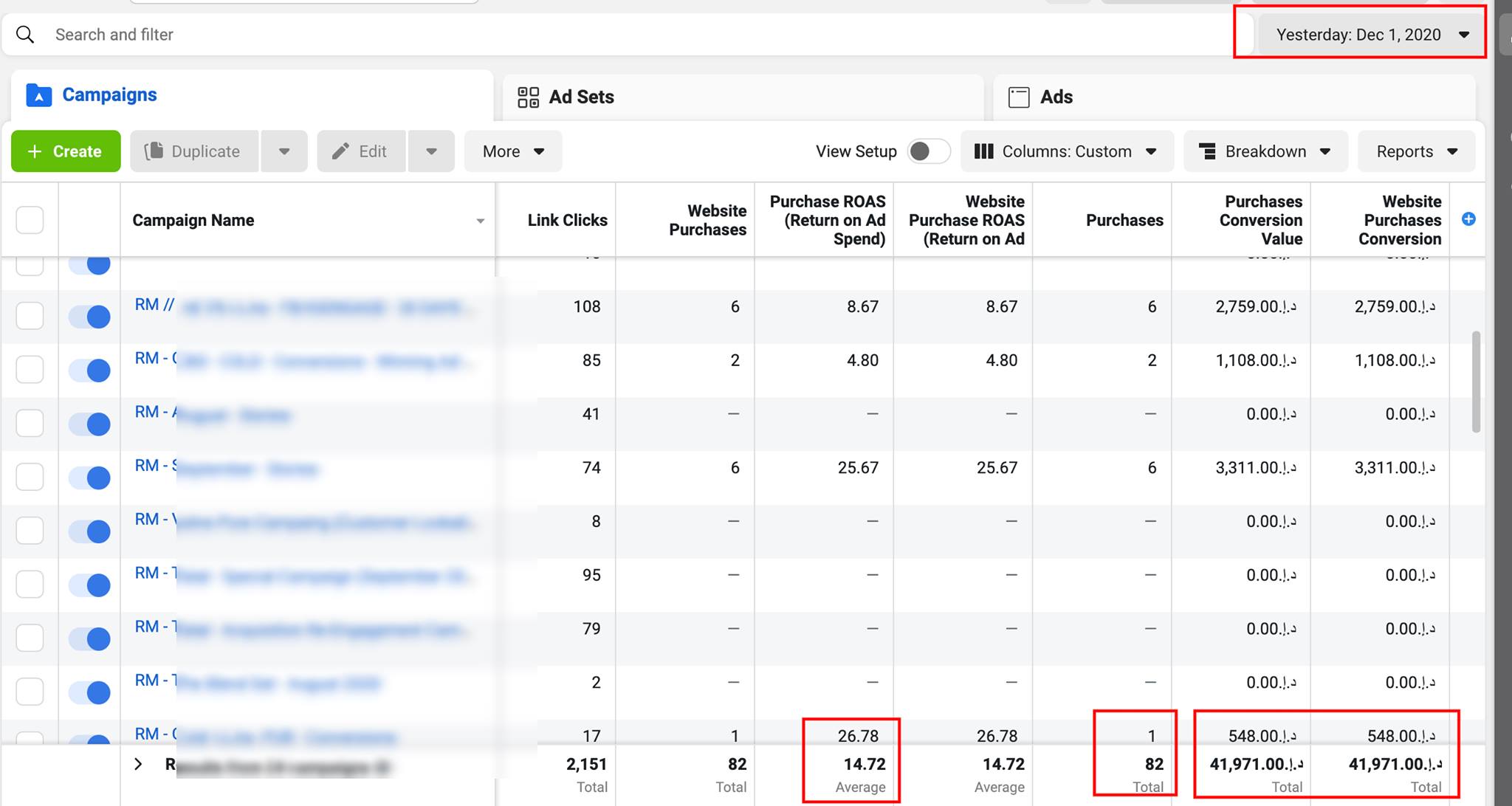Click the green Create button
Image resolution: width=1512 pixels, height=806 pixels.
click(66, 151)
